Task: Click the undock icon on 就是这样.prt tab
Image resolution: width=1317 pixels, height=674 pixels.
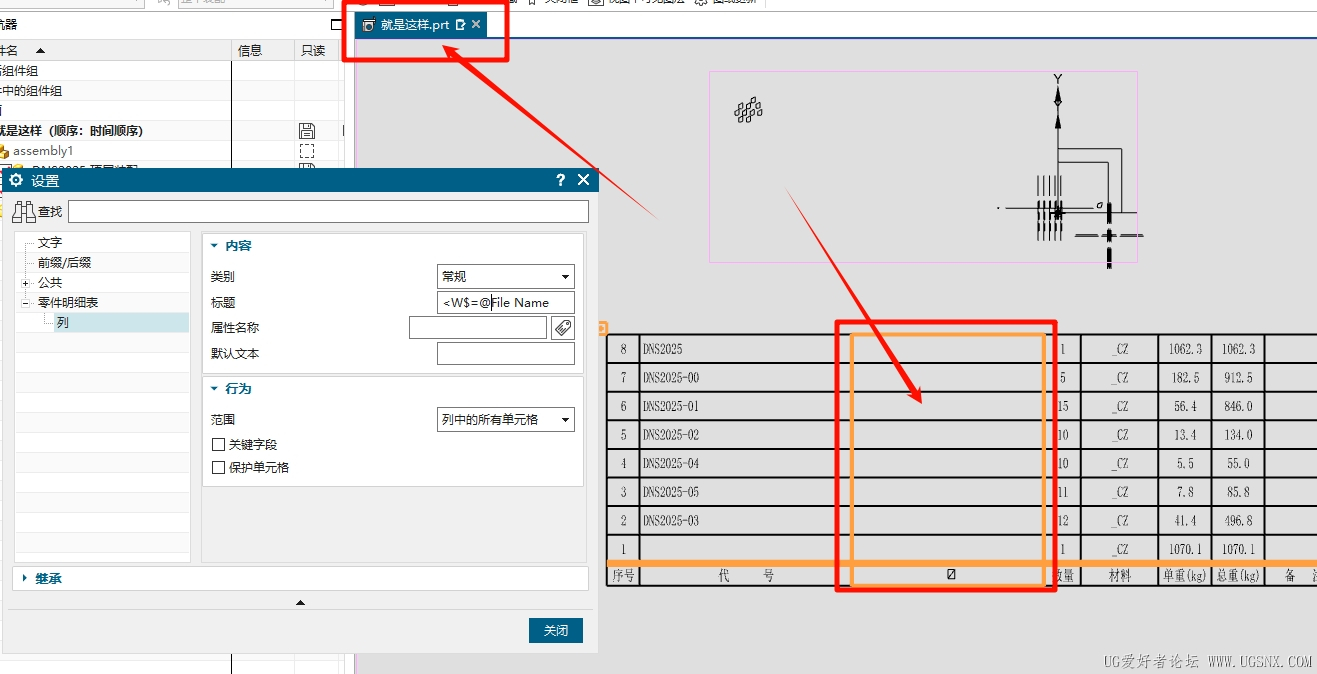Action: pos(460,25)
